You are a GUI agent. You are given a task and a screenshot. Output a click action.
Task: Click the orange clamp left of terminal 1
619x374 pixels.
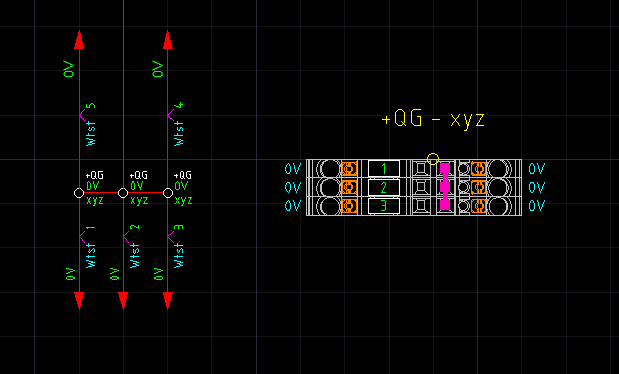coord(349,169)
